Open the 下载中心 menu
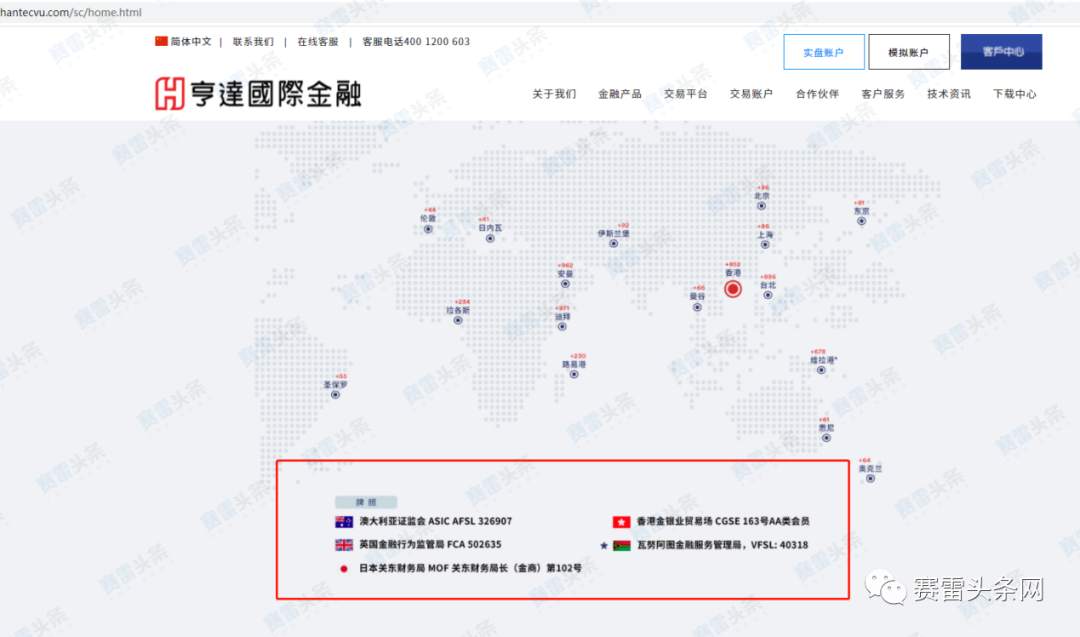This screenshot has width=1080, height=637. (1015, 94)
